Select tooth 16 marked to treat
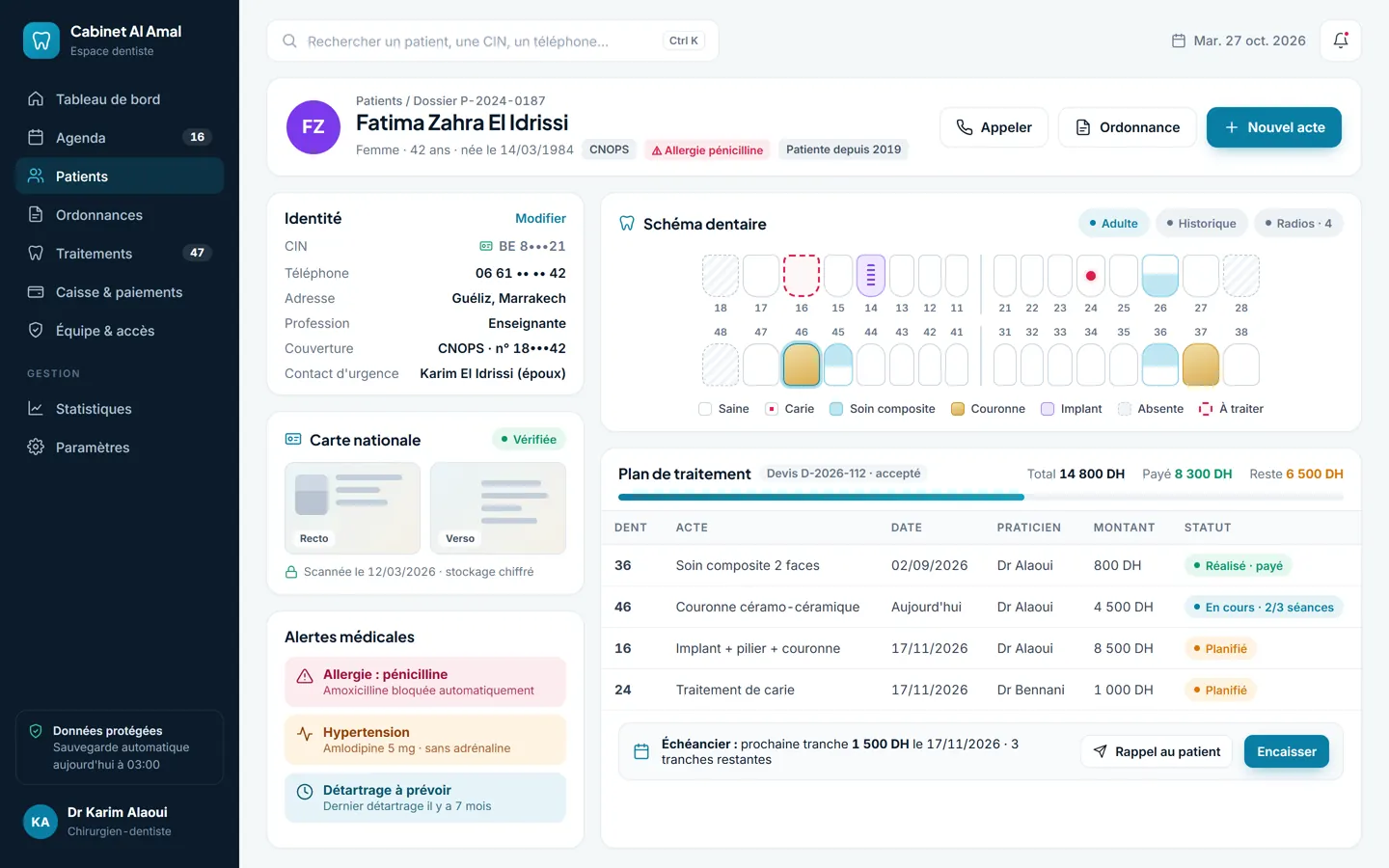The image size is (1389, 868). tap(802, 276)
